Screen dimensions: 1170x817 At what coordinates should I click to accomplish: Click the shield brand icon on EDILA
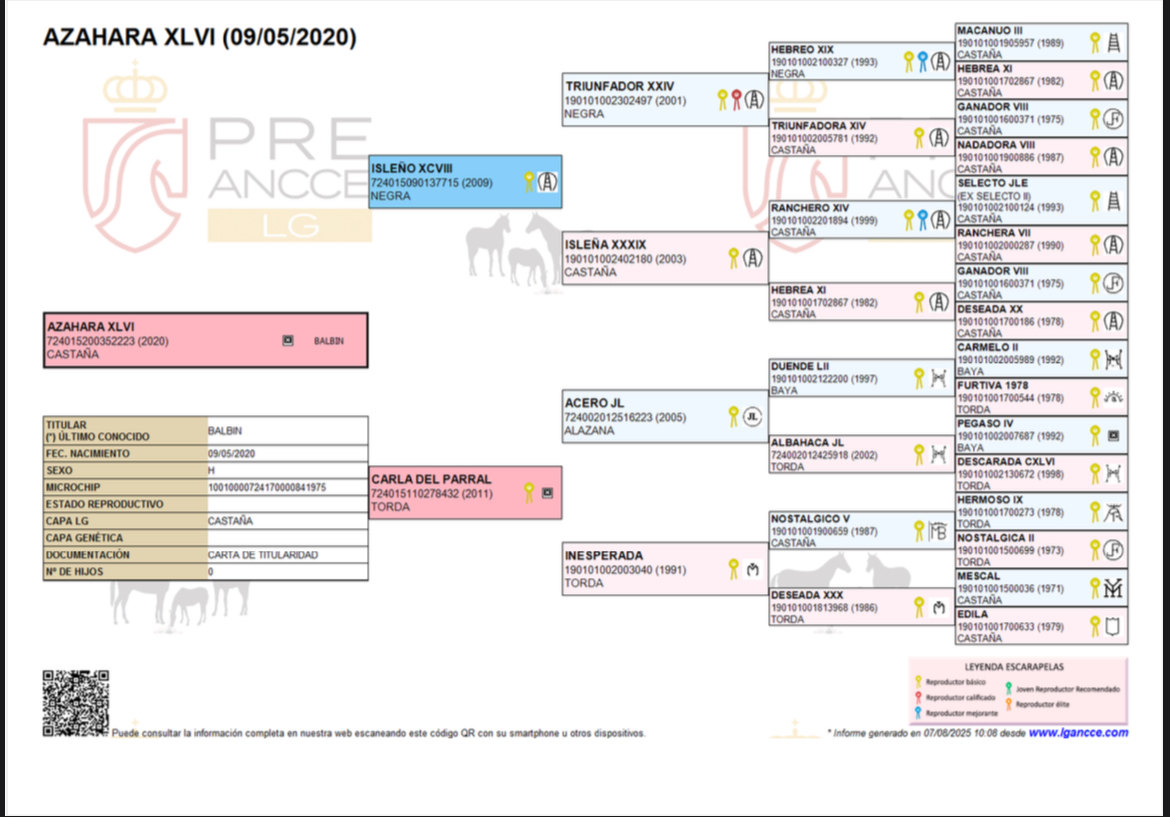tap(1113, 626)
